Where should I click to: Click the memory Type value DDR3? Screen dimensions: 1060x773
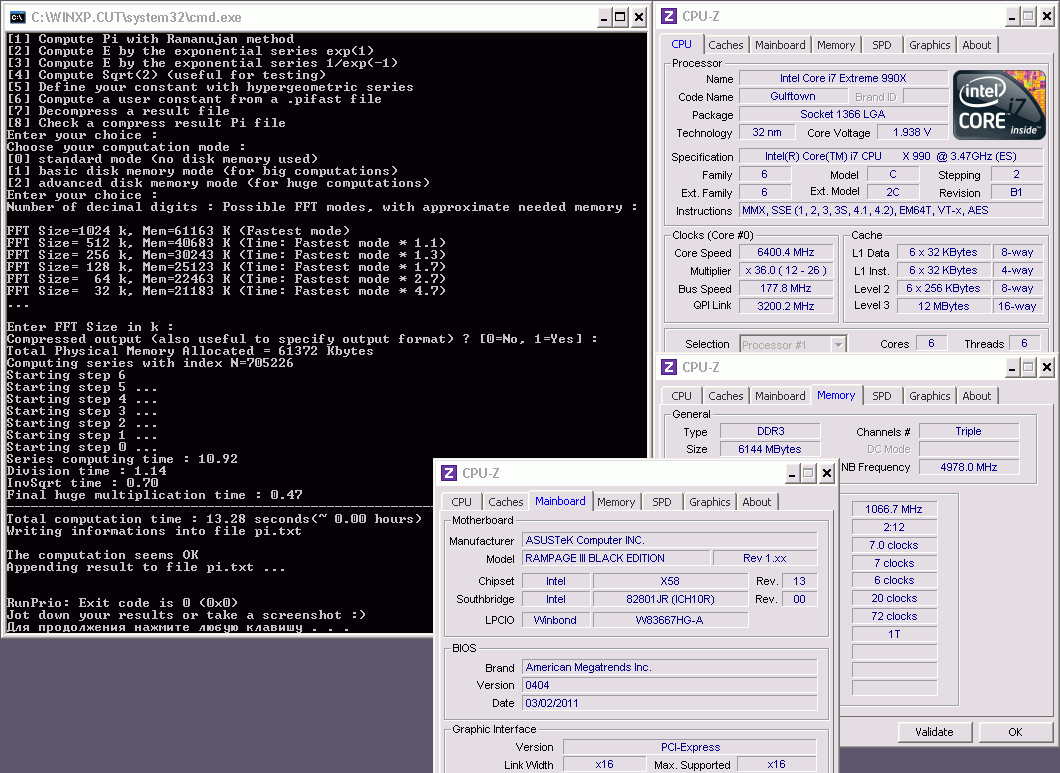(x=770, y=431)
